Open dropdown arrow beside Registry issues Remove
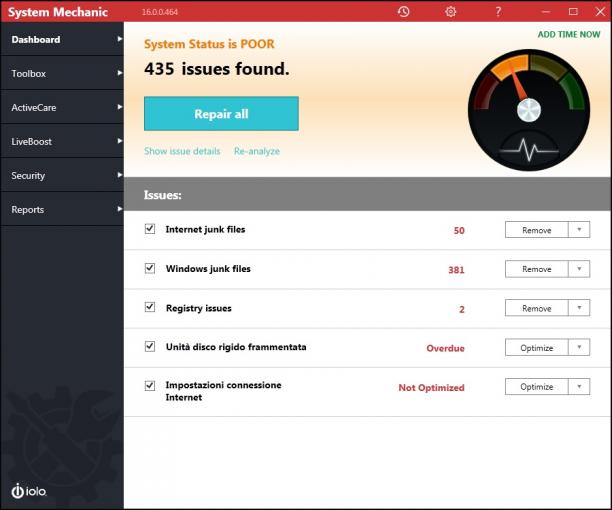 579,308
